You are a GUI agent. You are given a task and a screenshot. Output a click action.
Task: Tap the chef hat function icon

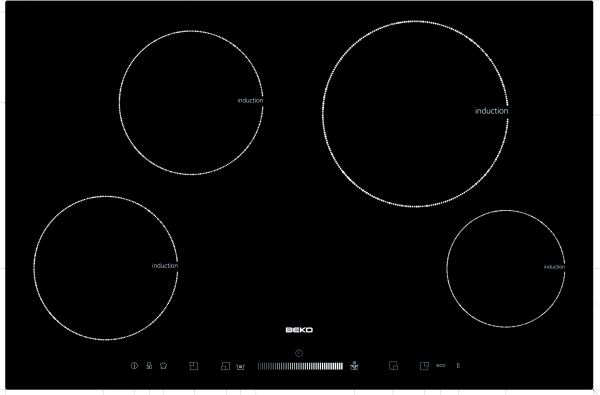[163, 366]
